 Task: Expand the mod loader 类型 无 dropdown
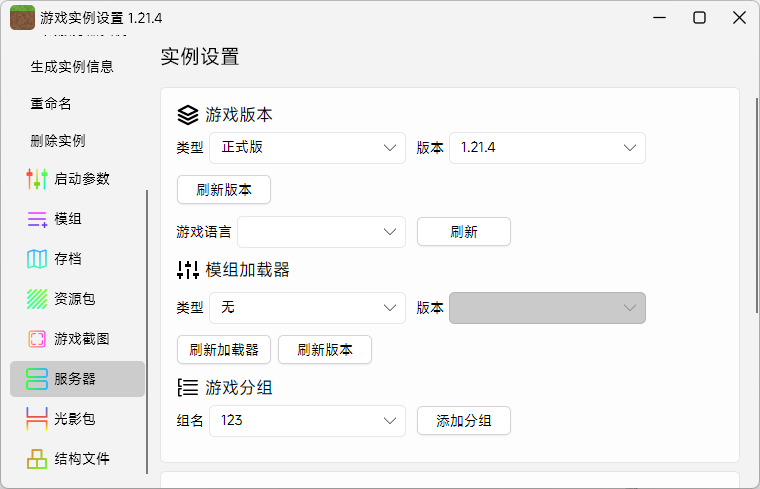[x=307, y=308]
